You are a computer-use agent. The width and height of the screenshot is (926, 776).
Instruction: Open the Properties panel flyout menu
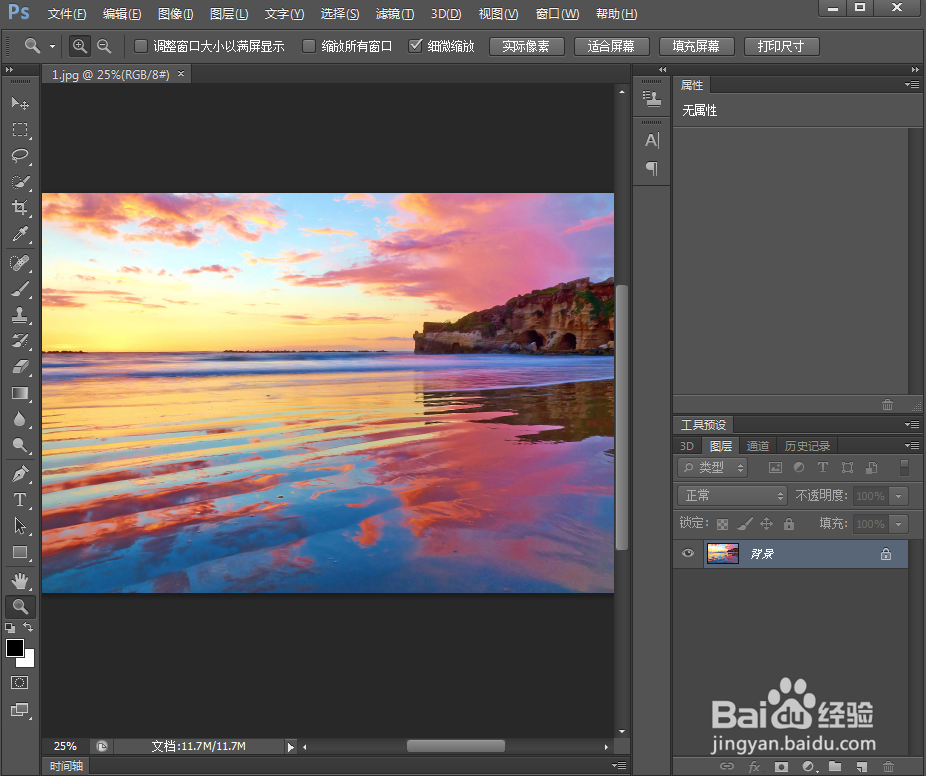coord(912,84)
